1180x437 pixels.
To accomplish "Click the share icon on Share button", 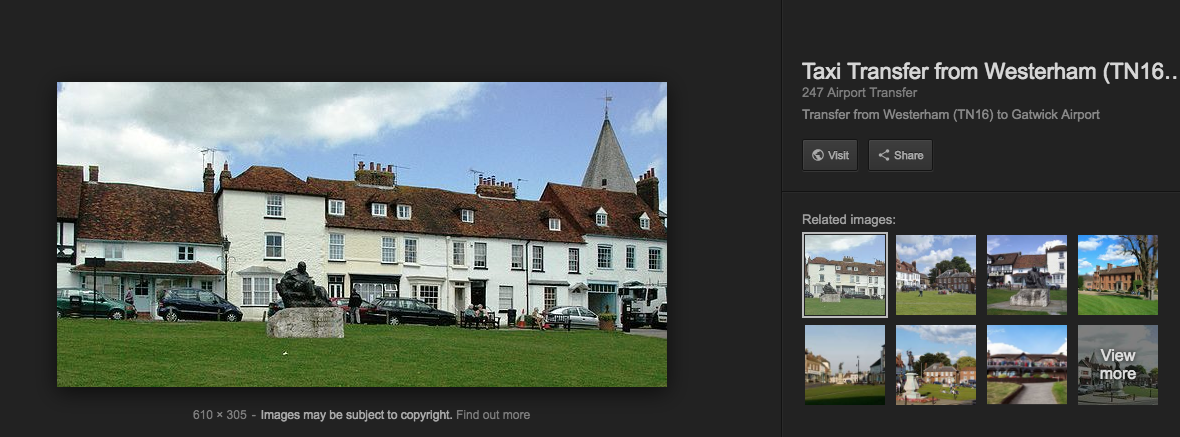I will pyautogui.click(x=883, y=156).
